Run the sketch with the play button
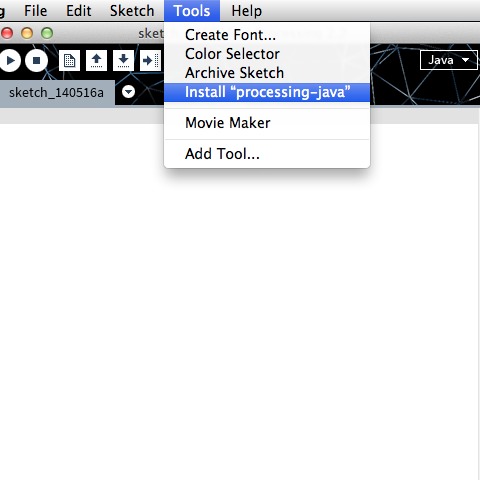 click(10, 60)
